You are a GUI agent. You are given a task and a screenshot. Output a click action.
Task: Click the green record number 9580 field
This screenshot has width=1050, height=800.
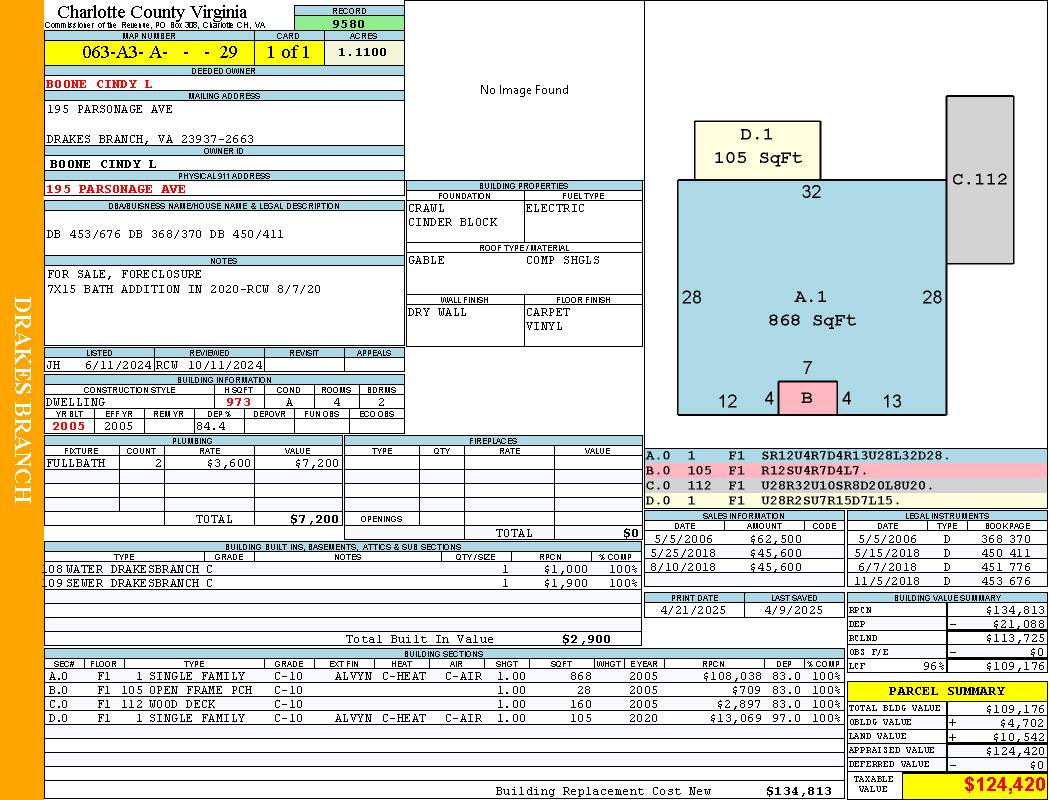click(x=349, y=24)
